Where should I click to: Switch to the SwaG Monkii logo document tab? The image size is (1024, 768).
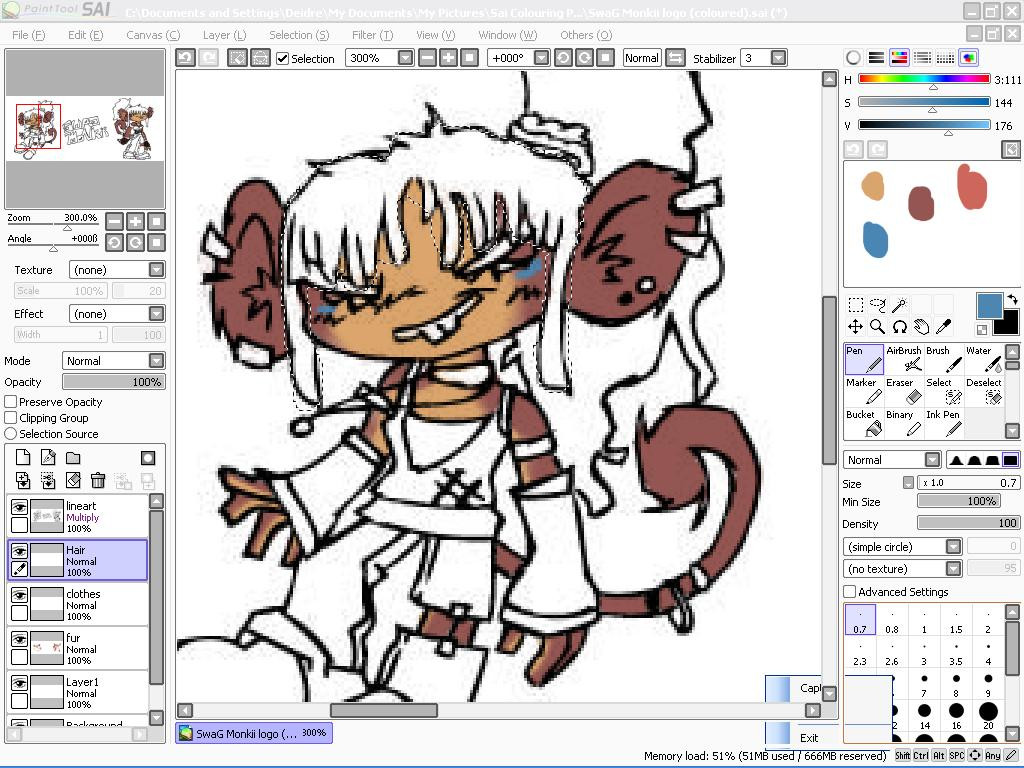click(254, 733)
